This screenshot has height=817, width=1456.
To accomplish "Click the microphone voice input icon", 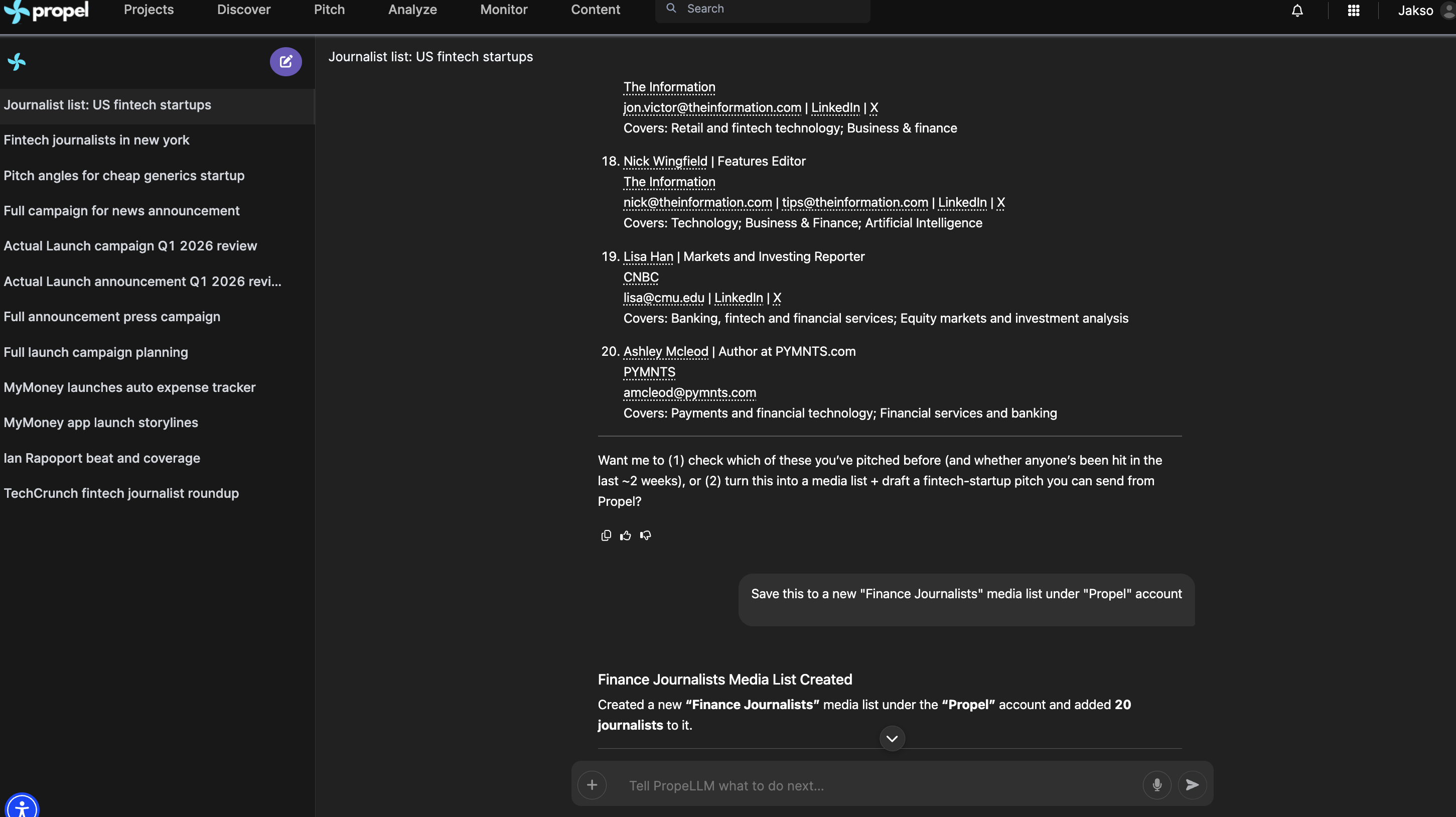I will pos(1157,785).
